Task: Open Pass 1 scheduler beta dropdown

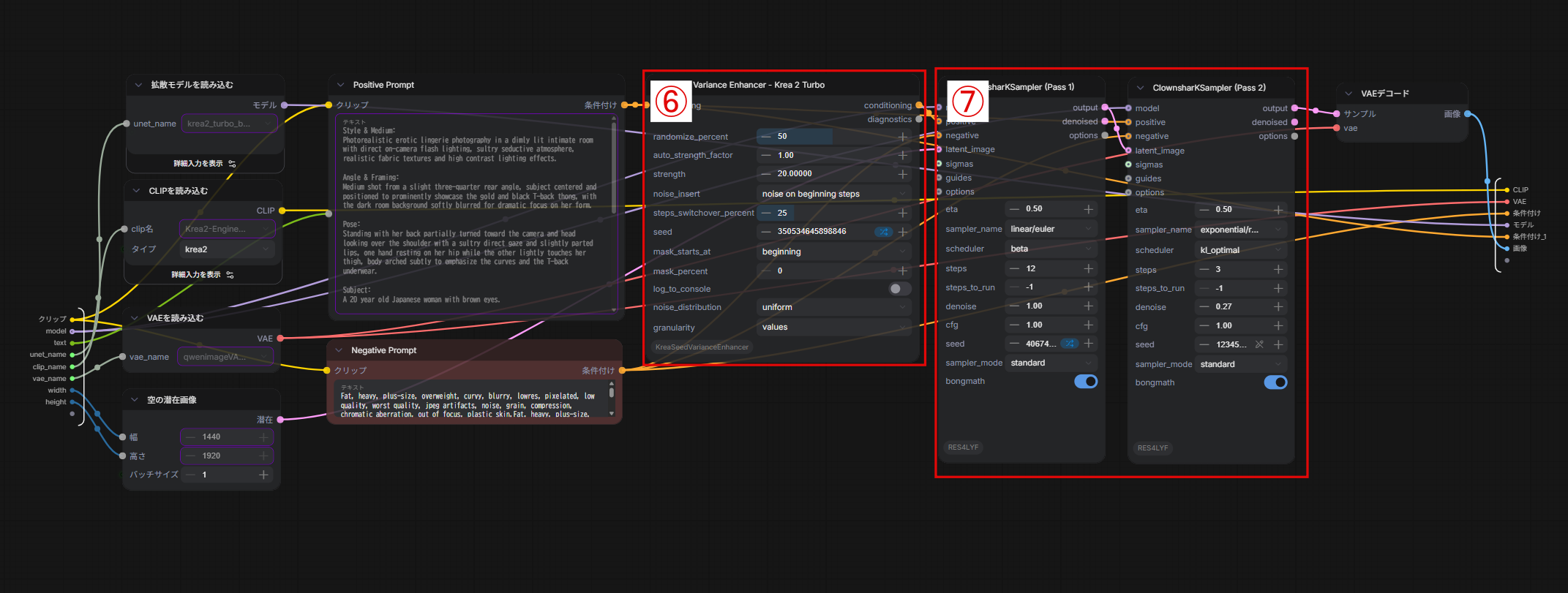Action: click(1051, 249)
